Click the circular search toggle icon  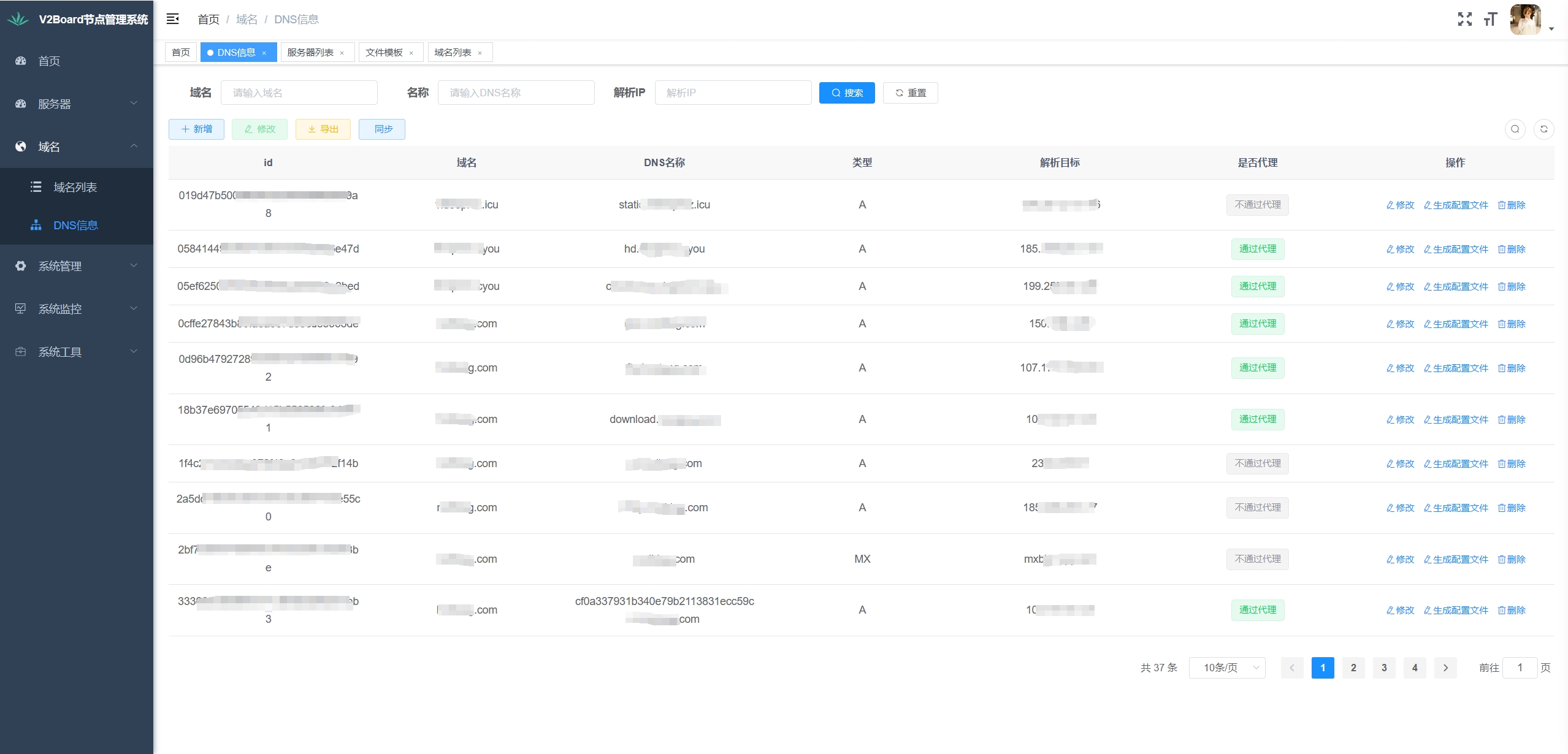tap(1515, 129)
